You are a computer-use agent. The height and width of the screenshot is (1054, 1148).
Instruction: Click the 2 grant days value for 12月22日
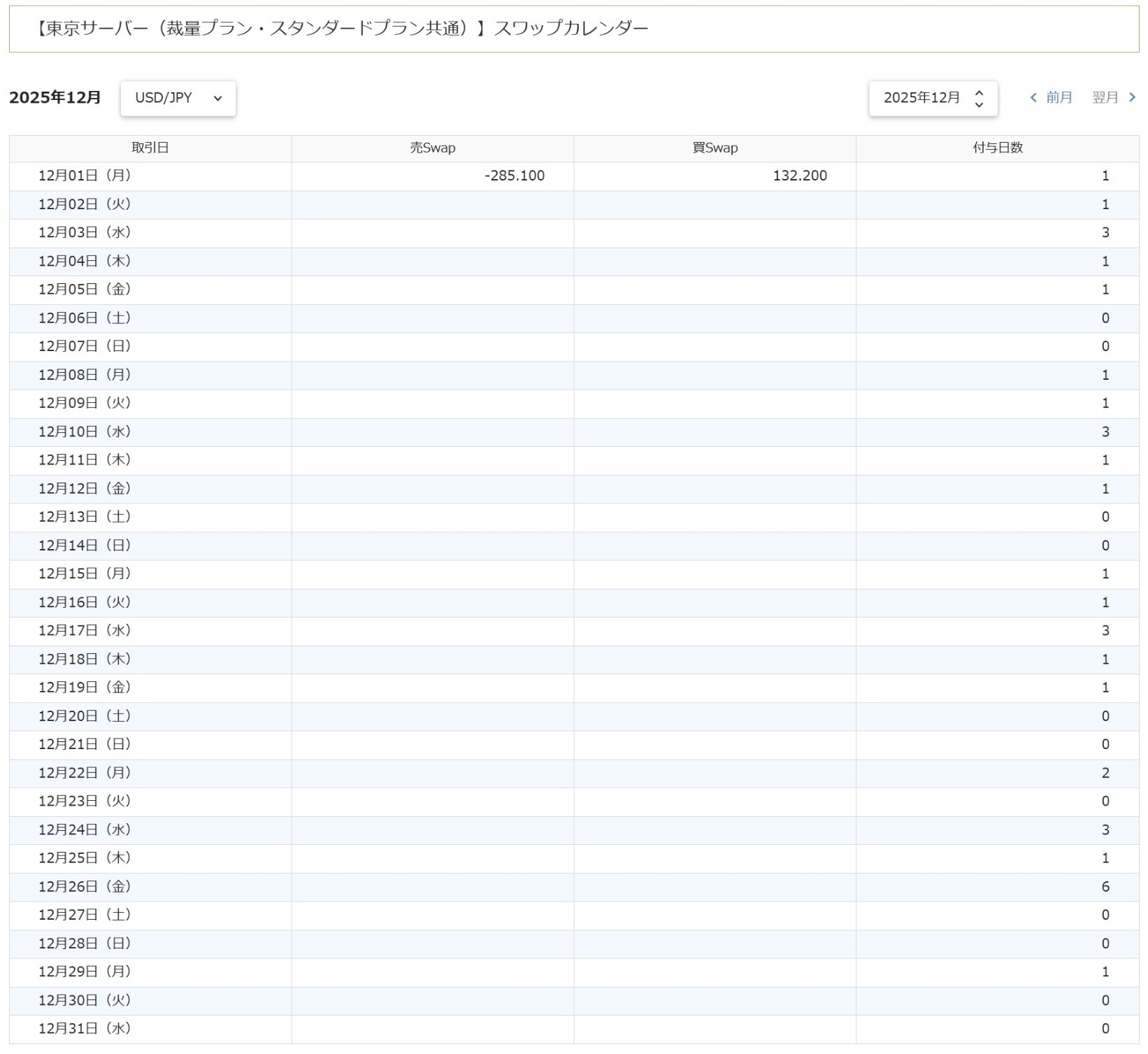point(1105,774)
